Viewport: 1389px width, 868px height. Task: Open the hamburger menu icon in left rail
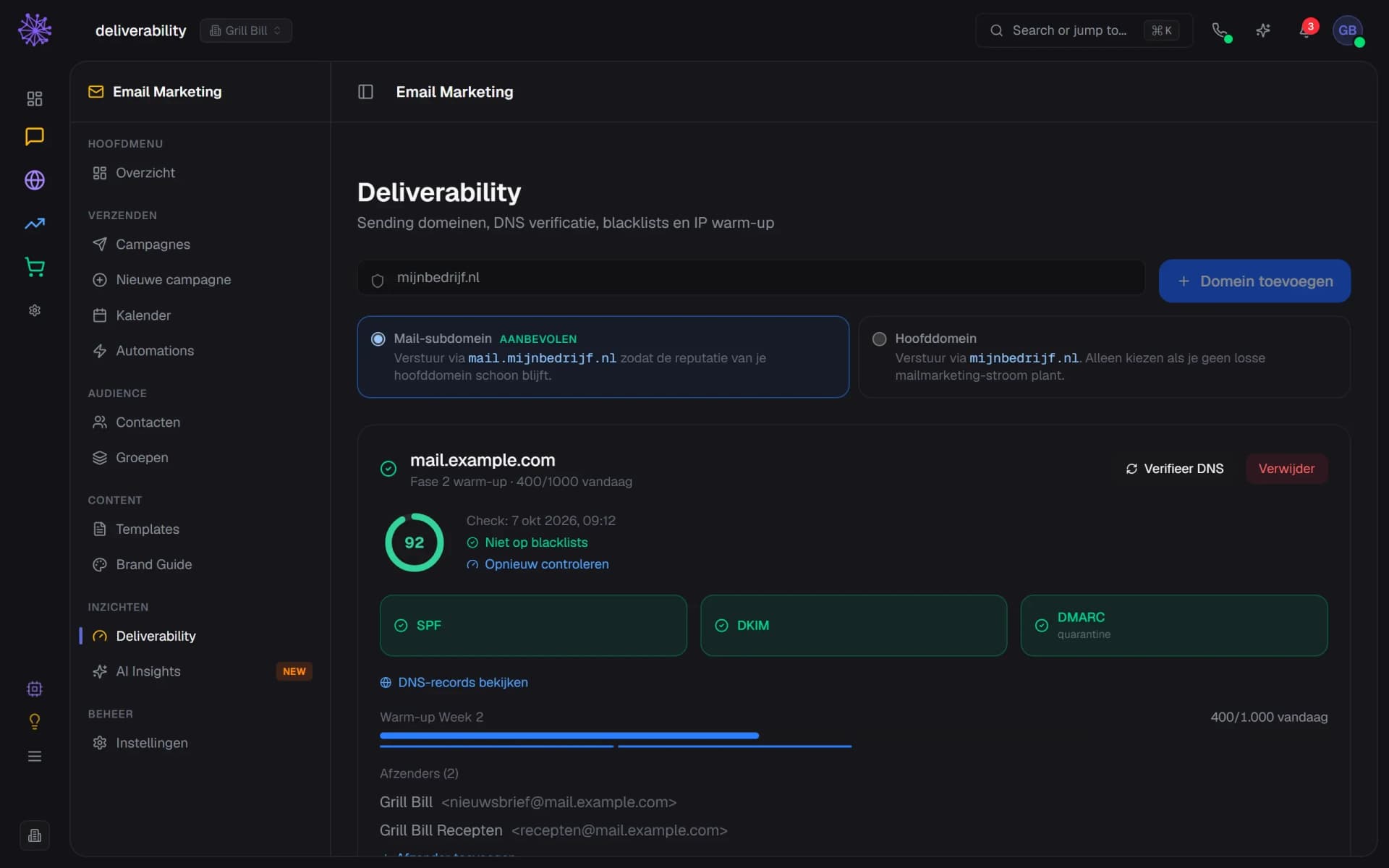pyautogui.click(x=35, y=756)
